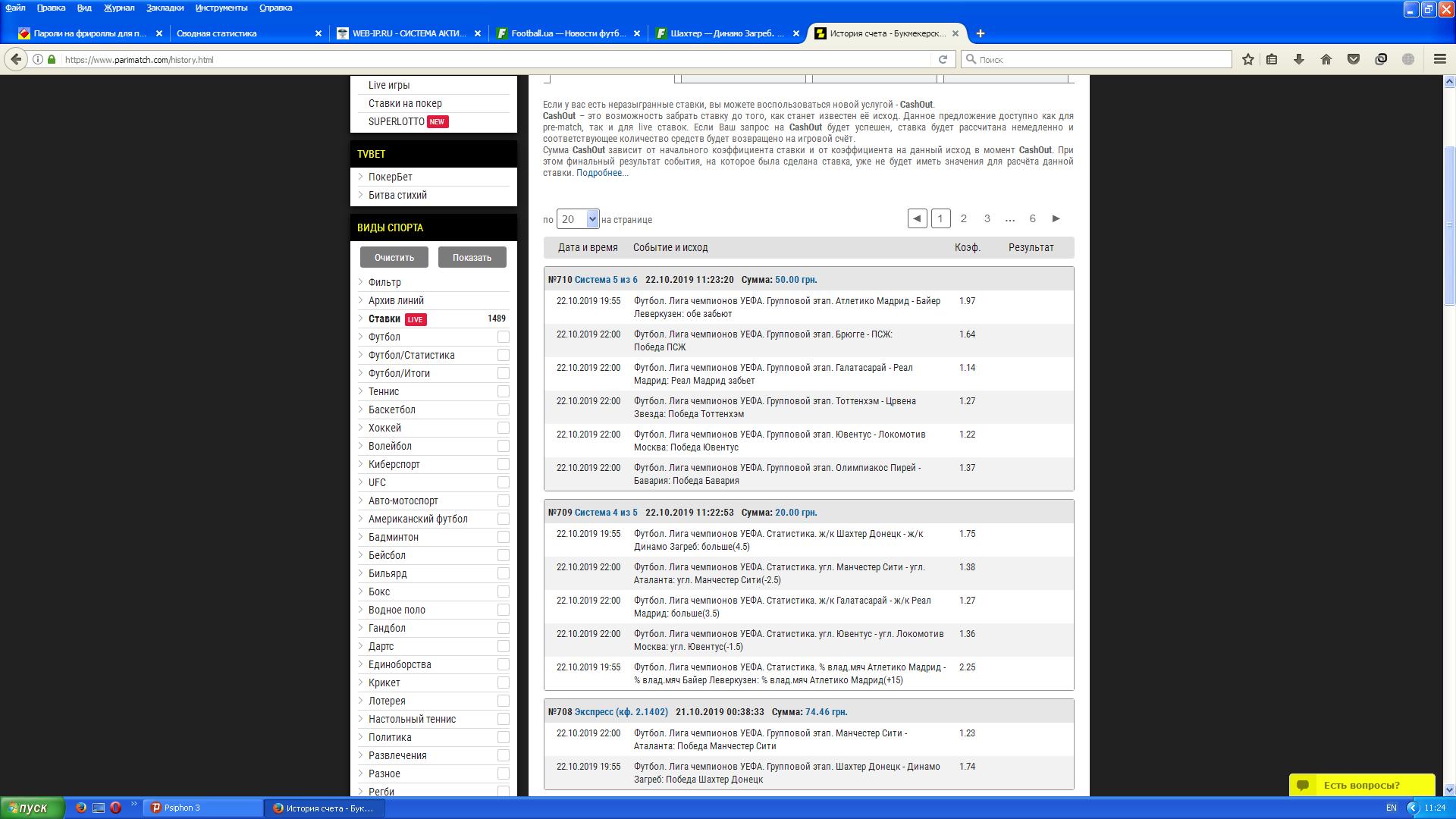The height and width of the screenshot is (819, 1456).
Task: Tick the Теннис checkbox
Action: tap(503, 391)
